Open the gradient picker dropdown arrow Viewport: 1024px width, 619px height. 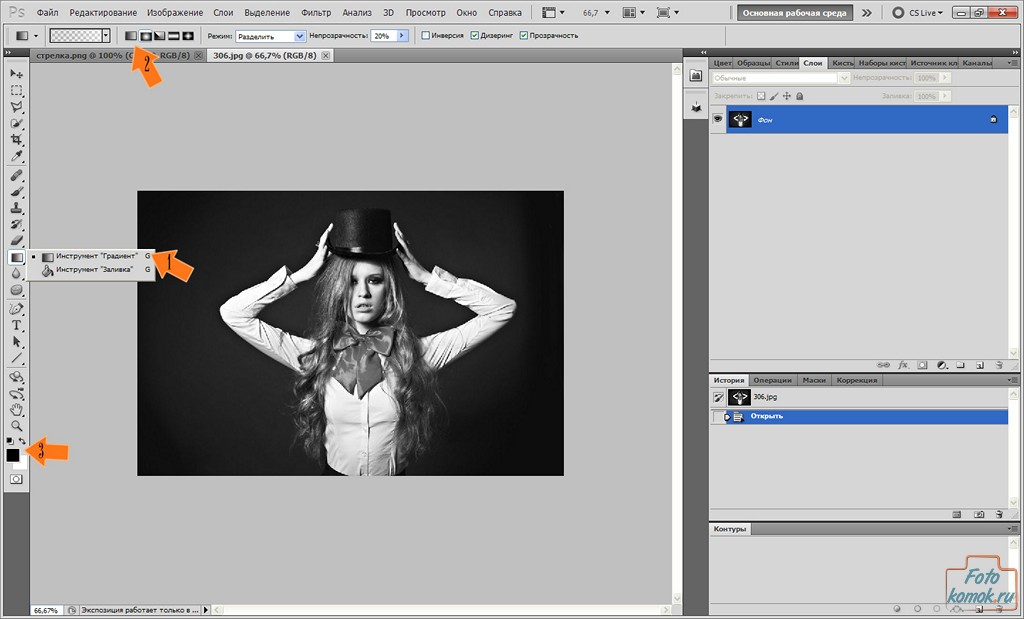(105, 36)
